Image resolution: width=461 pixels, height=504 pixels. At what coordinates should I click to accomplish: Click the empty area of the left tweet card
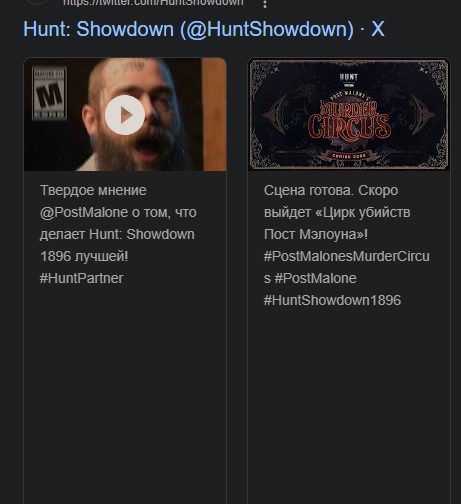pos(125,393)
